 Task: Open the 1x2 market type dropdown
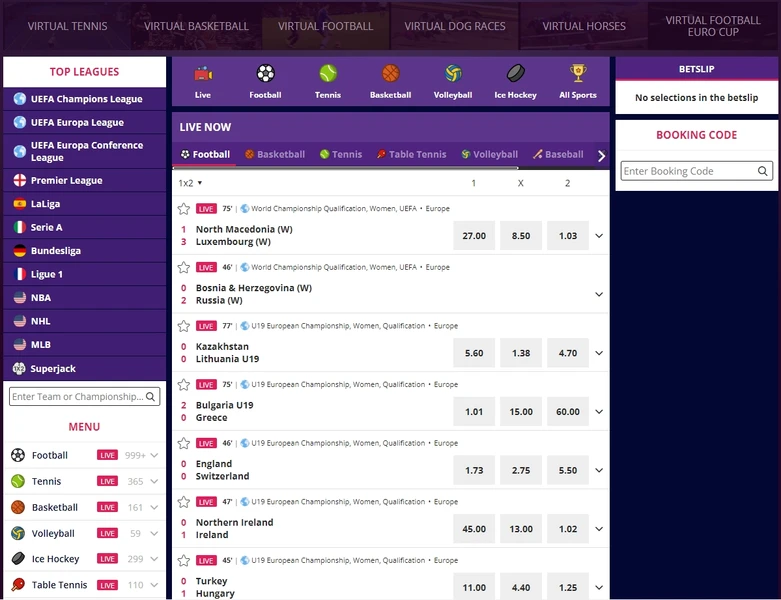(190, 183)
